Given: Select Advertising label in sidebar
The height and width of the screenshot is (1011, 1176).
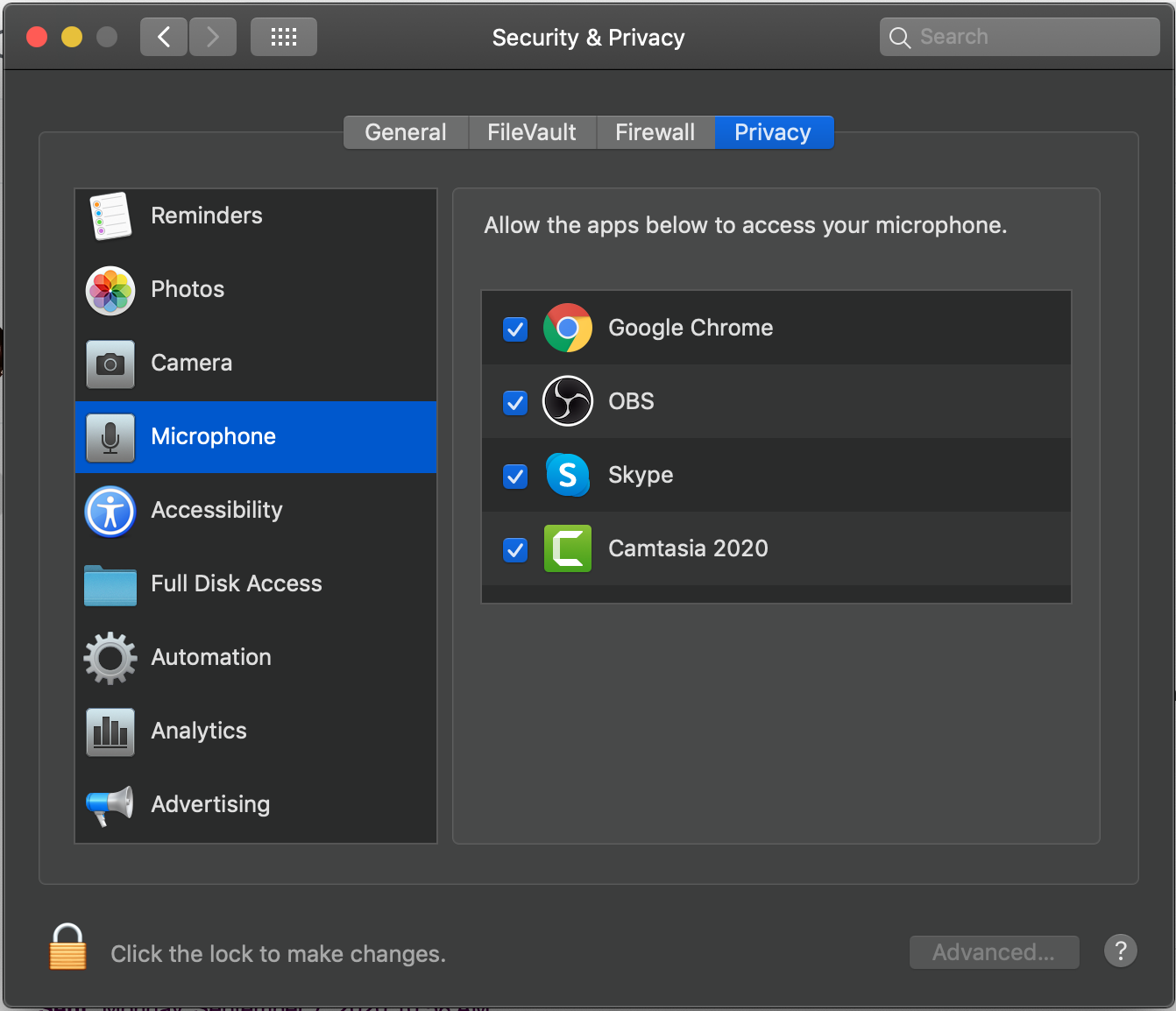Looking at the screenshot, I should coord(211,804).
